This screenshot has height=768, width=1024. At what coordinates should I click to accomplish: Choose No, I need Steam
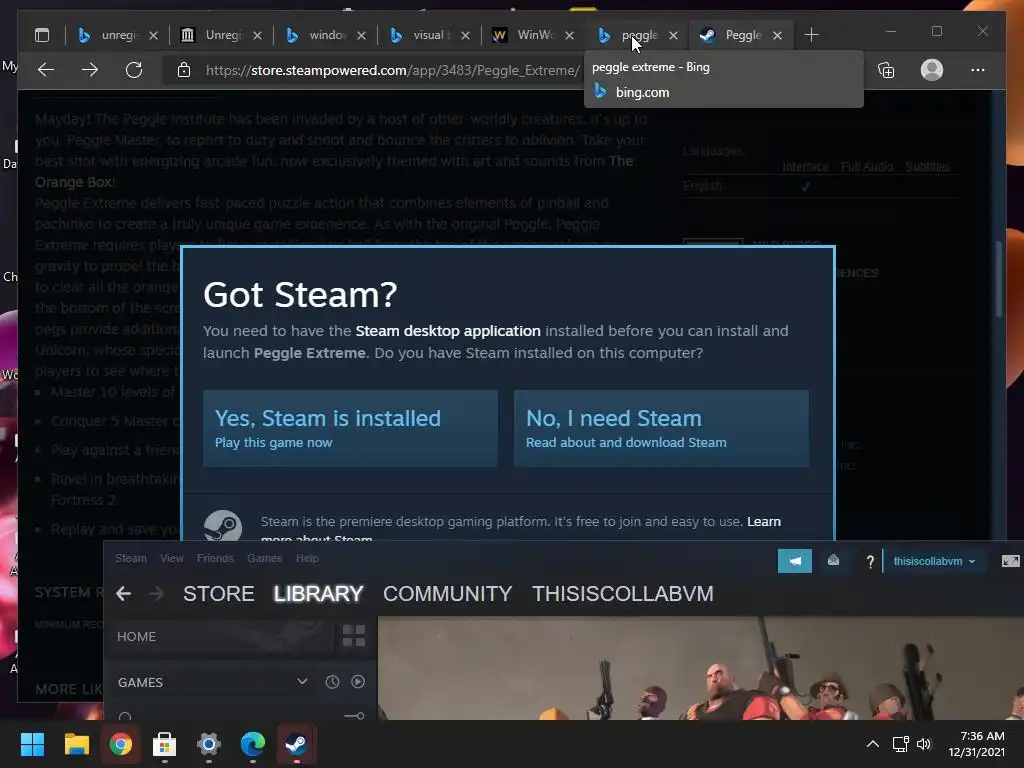[x=662, y=428]
